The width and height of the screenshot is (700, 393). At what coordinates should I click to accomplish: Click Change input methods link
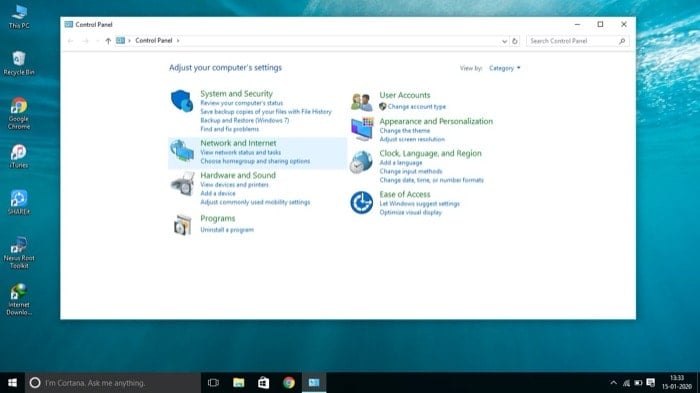coord(411,171)
